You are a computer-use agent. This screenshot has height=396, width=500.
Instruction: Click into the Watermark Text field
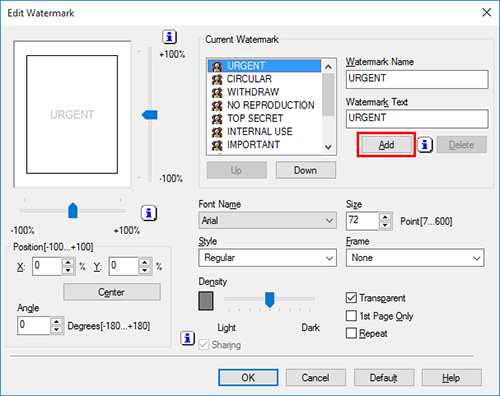tap(417, 119)
